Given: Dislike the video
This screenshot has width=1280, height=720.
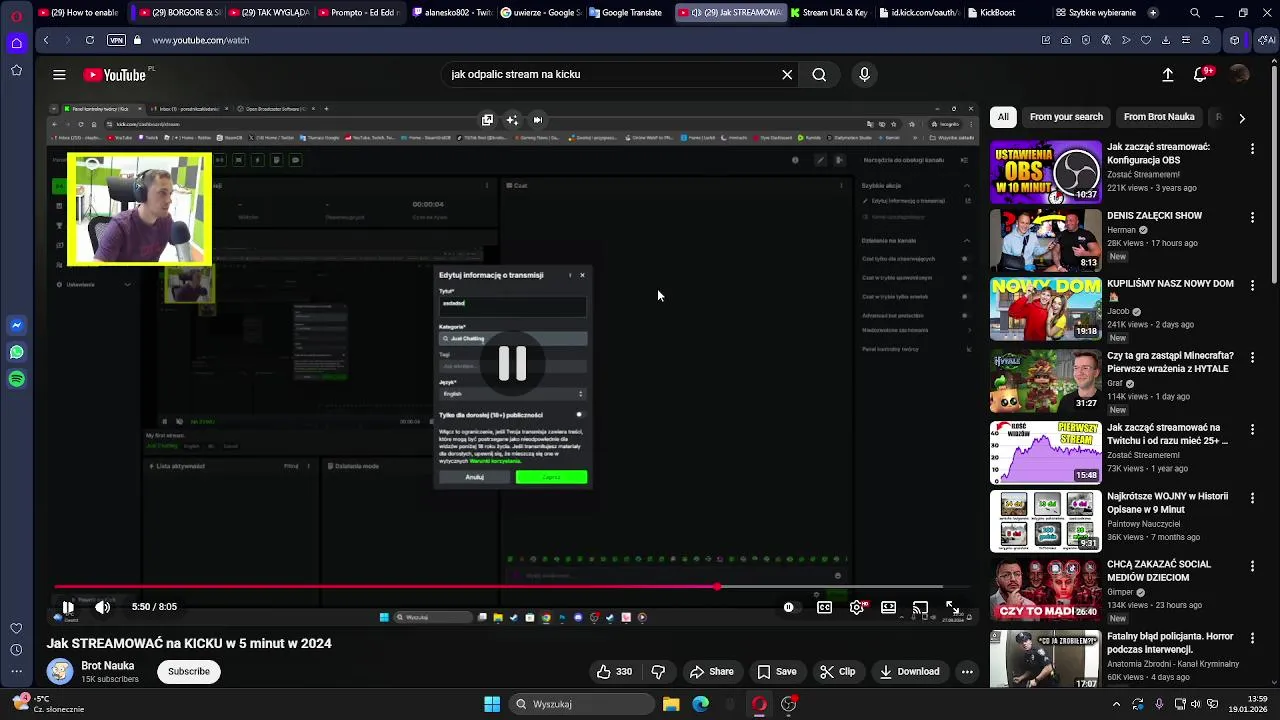Looking at the screenshot, I should pos(658,672).
